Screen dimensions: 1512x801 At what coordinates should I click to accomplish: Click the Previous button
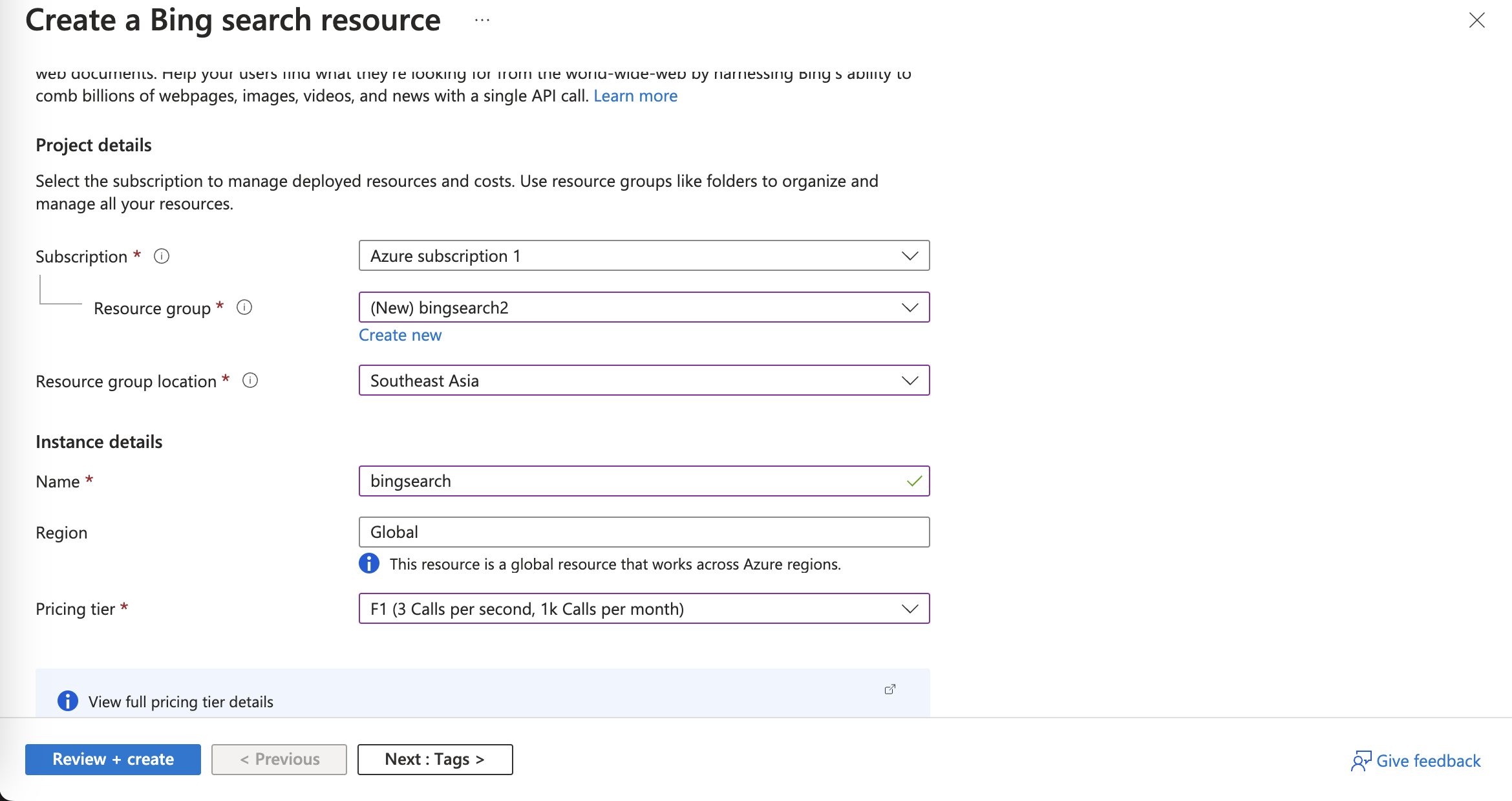[279, 759]
